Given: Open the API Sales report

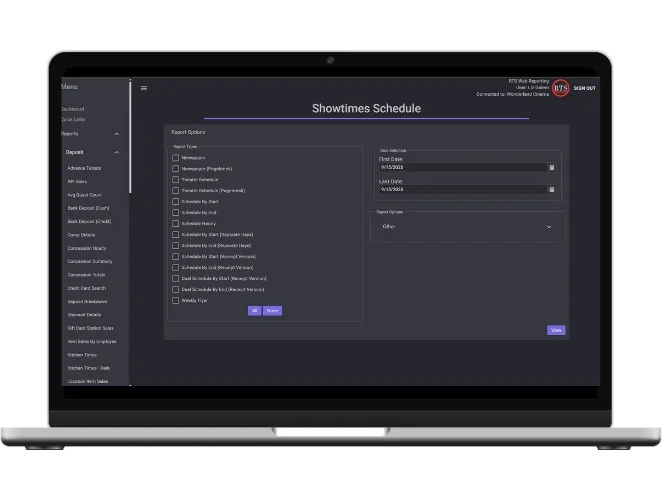Looking at the screenshot, I should point(77,182).
